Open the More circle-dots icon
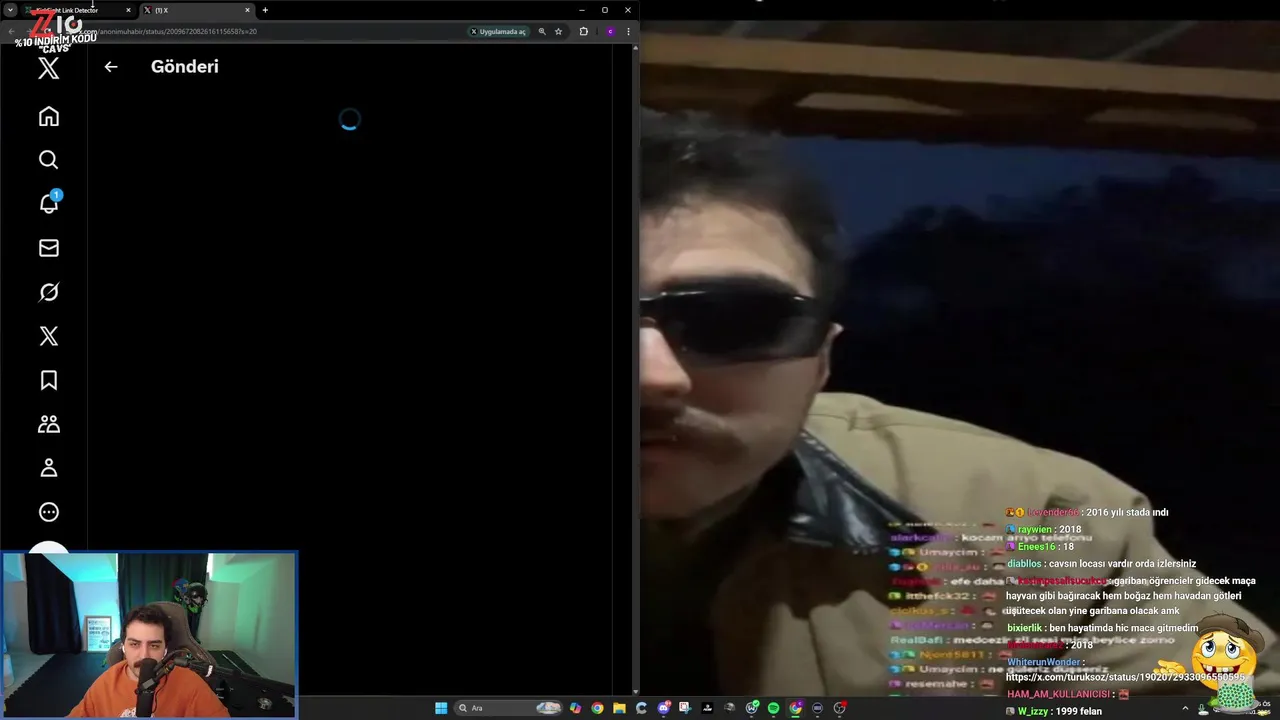Image resolution: width=1280 pixels, height=720 pixels. (x=48, y=512)
